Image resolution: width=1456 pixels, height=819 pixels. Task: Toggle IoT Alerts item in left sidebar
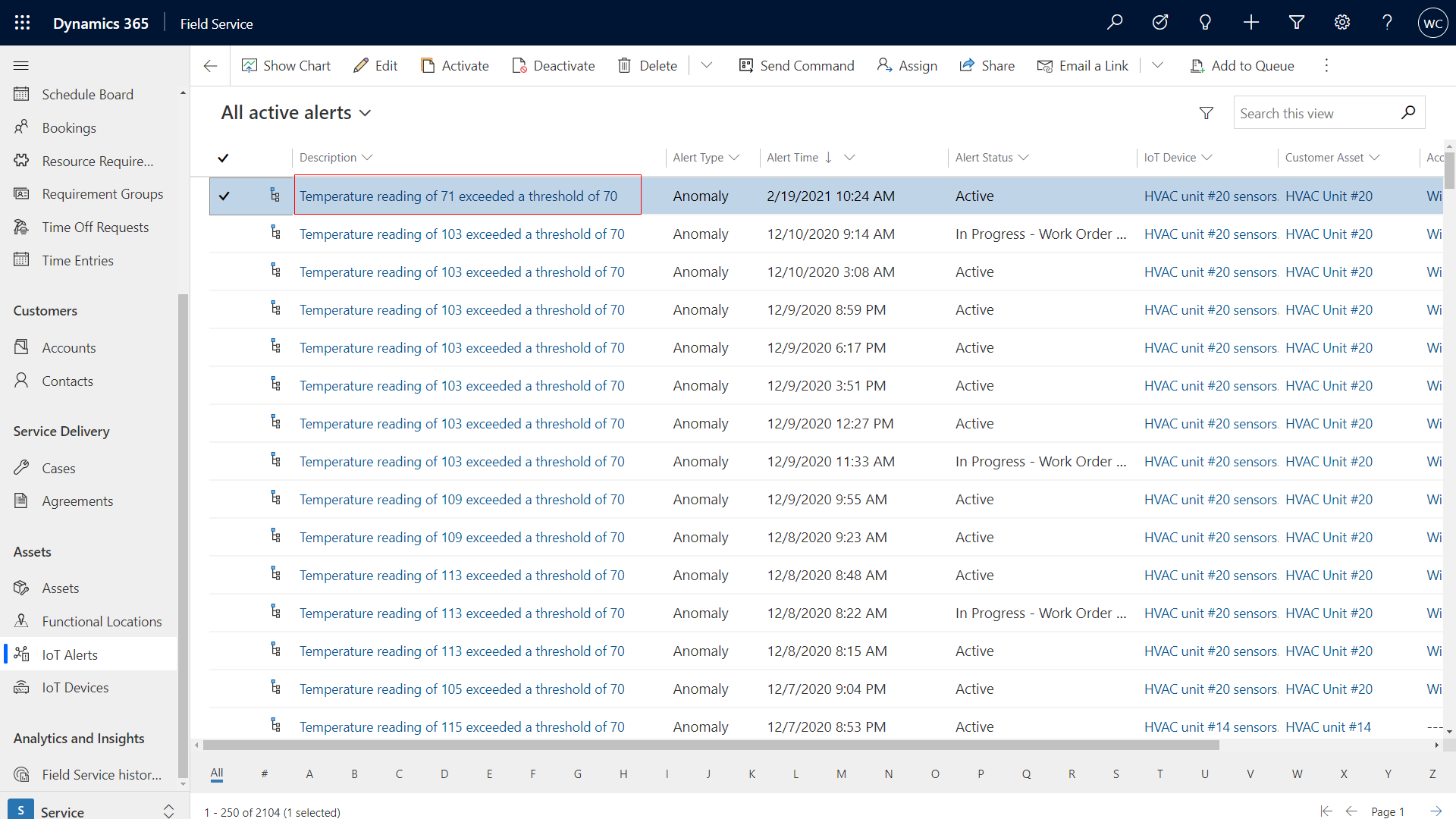69,654
